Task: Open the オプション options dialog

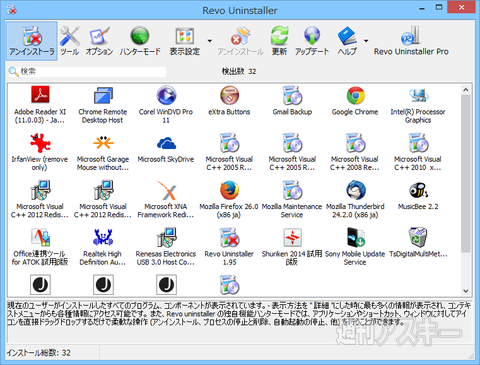Action: pyautogui.click(x=99, y=41)
